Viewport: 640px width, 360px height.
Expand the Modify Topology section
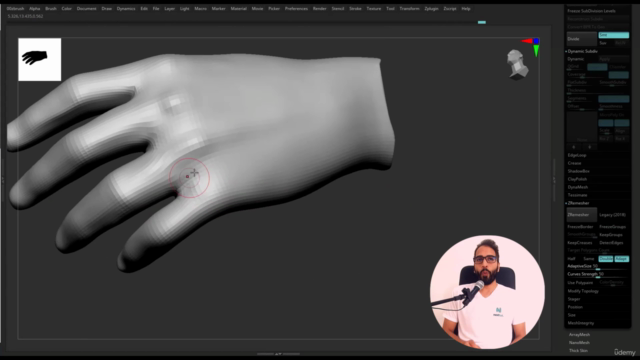coord(583,291)
